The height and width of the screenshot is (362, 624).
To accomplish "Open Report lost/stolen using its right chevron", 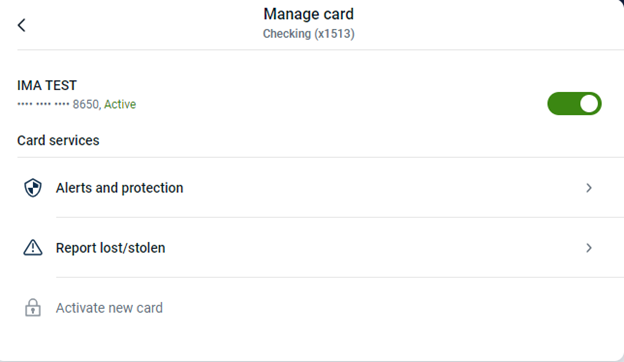I will point(589,248).
